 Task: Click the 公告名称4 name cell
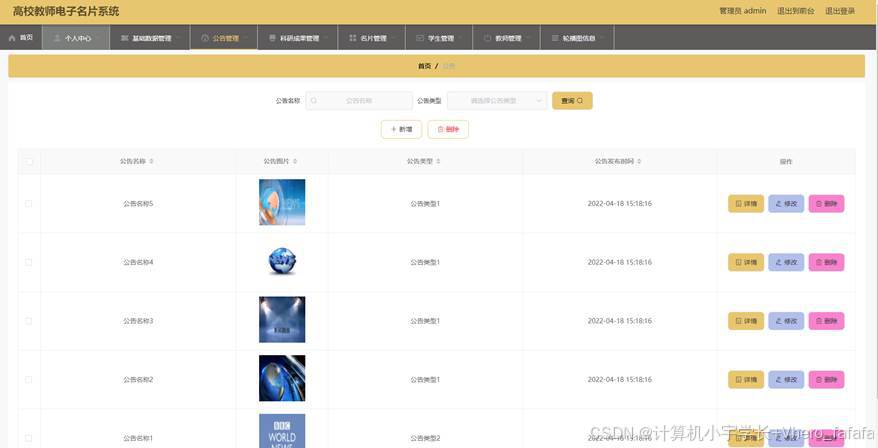(138, 262)
